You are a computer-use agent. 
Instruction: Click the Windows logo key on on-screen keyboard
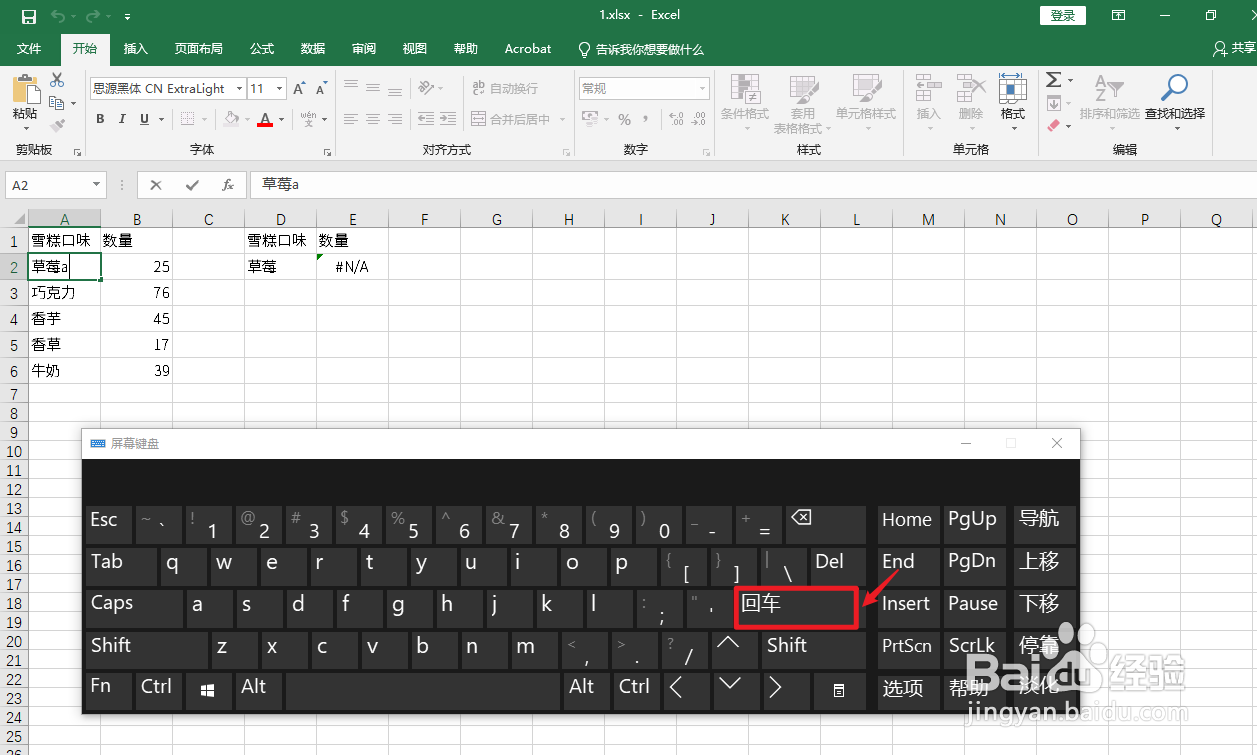coord(208,691)
